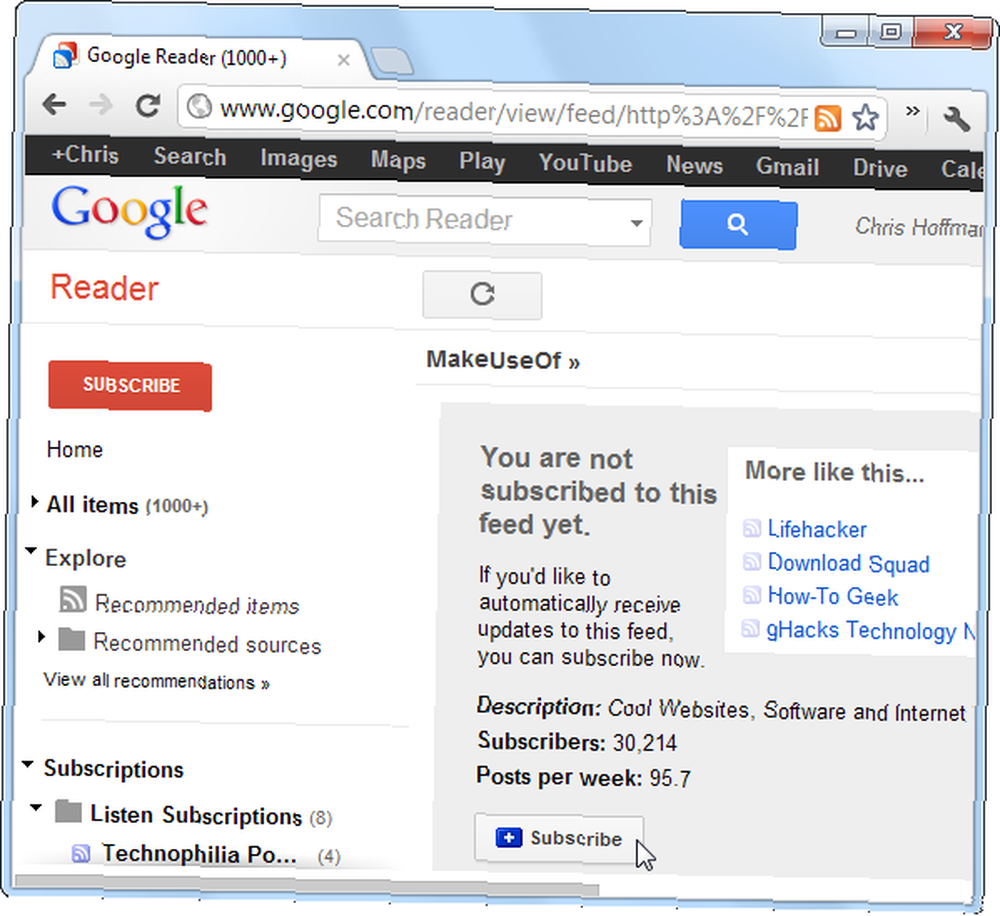Click the Chris Hoffman account name
The width and height of the screenshot is (1000, 916).
click(x=918, y=227)
